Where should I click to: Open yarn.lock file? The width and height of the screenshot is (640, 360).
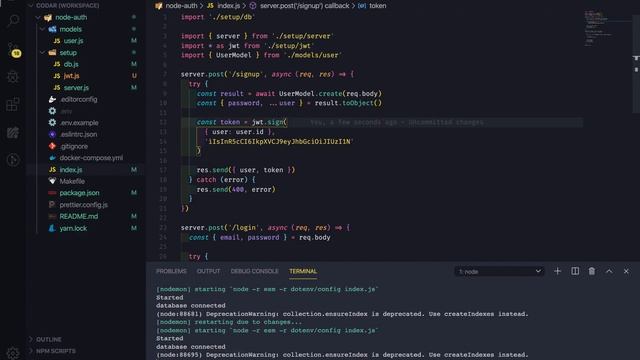click(73, 229)
